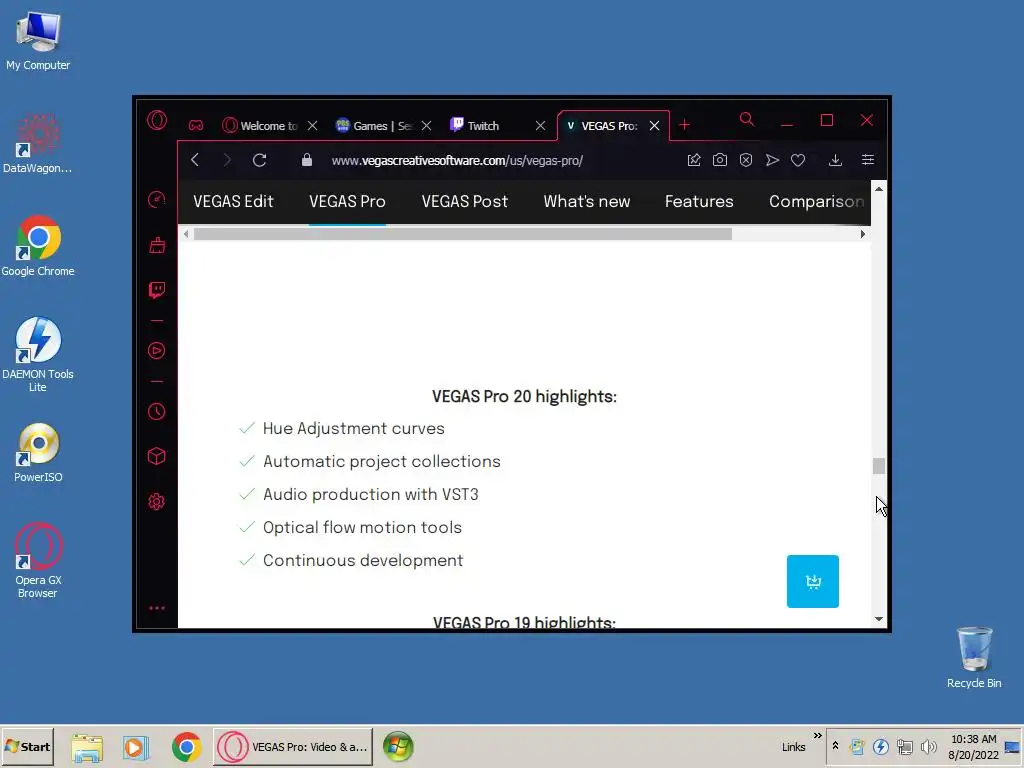Image resolution: width=1024 pixels, height=768 pixels.
Task: Open the downloads icon
Action: click(x=835, y=160)
